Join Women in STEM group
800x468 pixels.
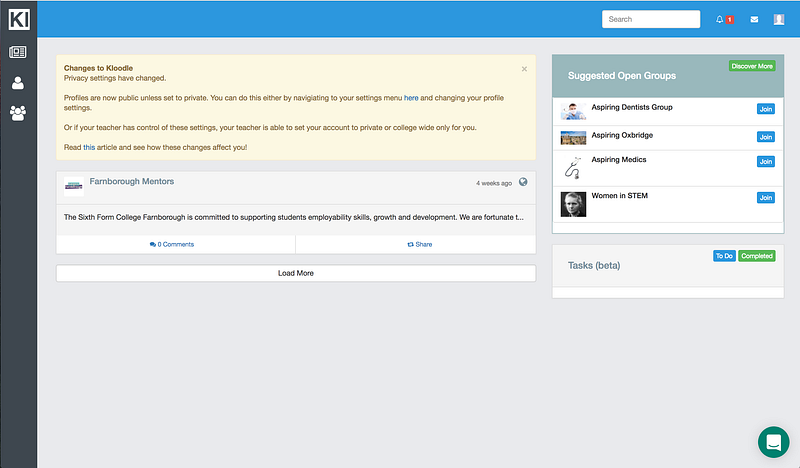(x=765, y=198)
